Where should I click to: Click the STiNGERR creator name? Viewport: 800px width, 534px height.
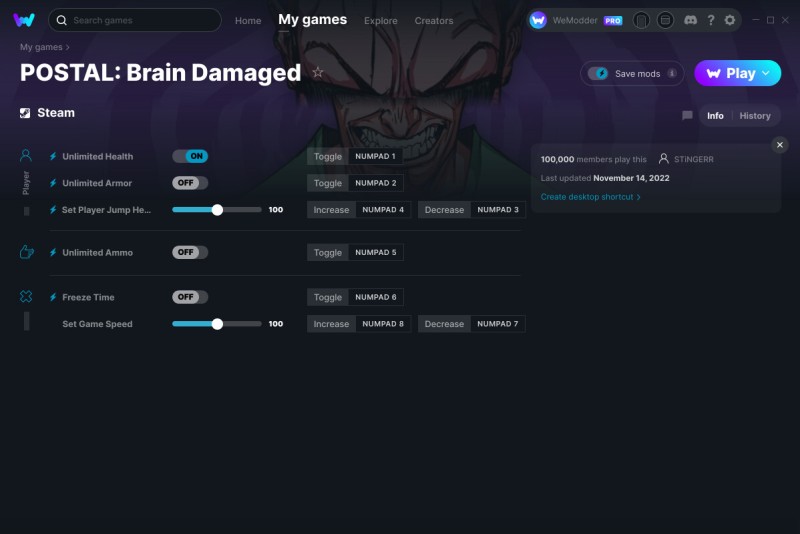pyautogui.click(x=693, y=159)
